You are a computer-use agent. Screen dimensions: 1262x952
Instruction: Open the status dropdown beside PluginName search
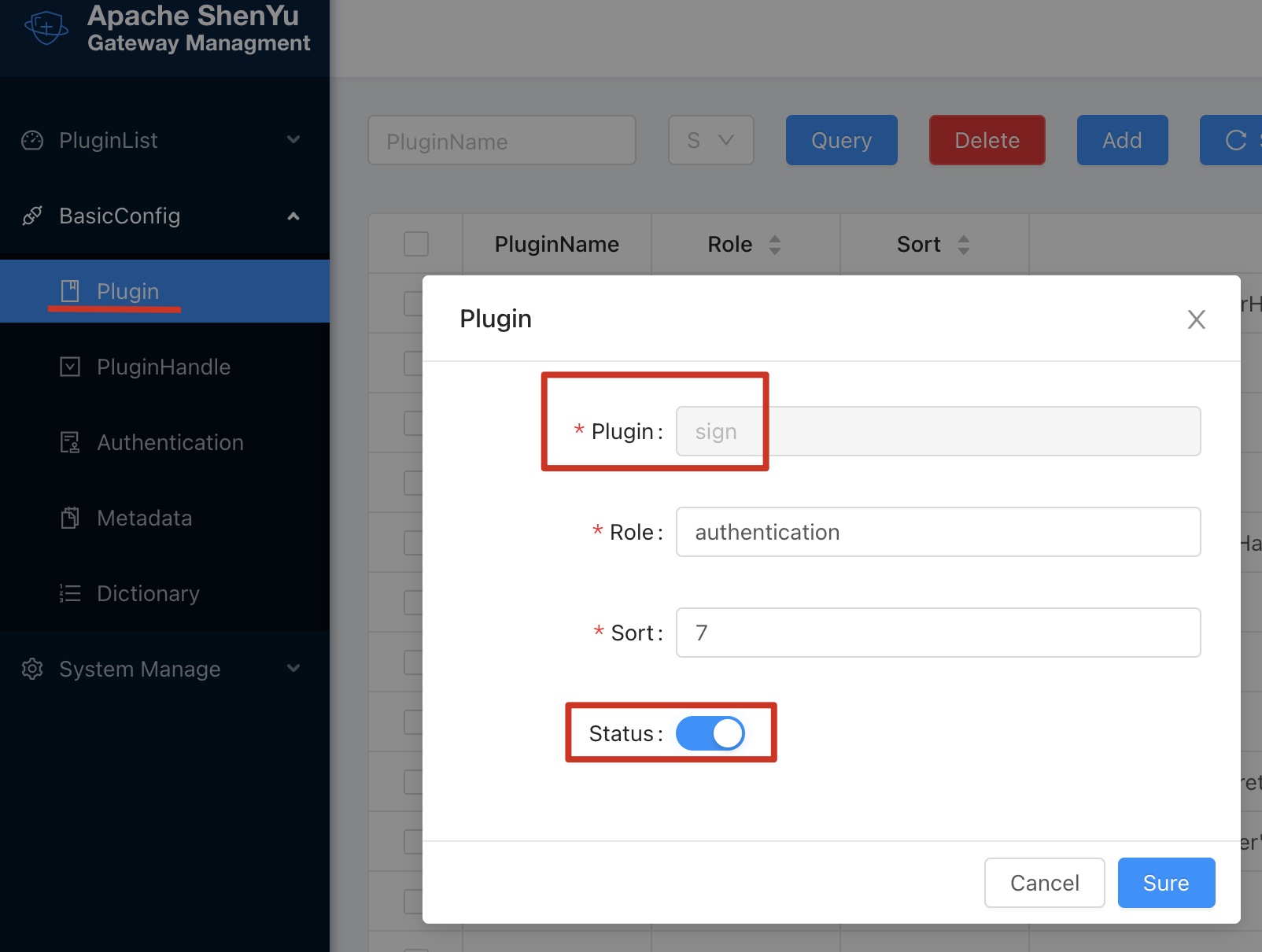coord(710,140)
